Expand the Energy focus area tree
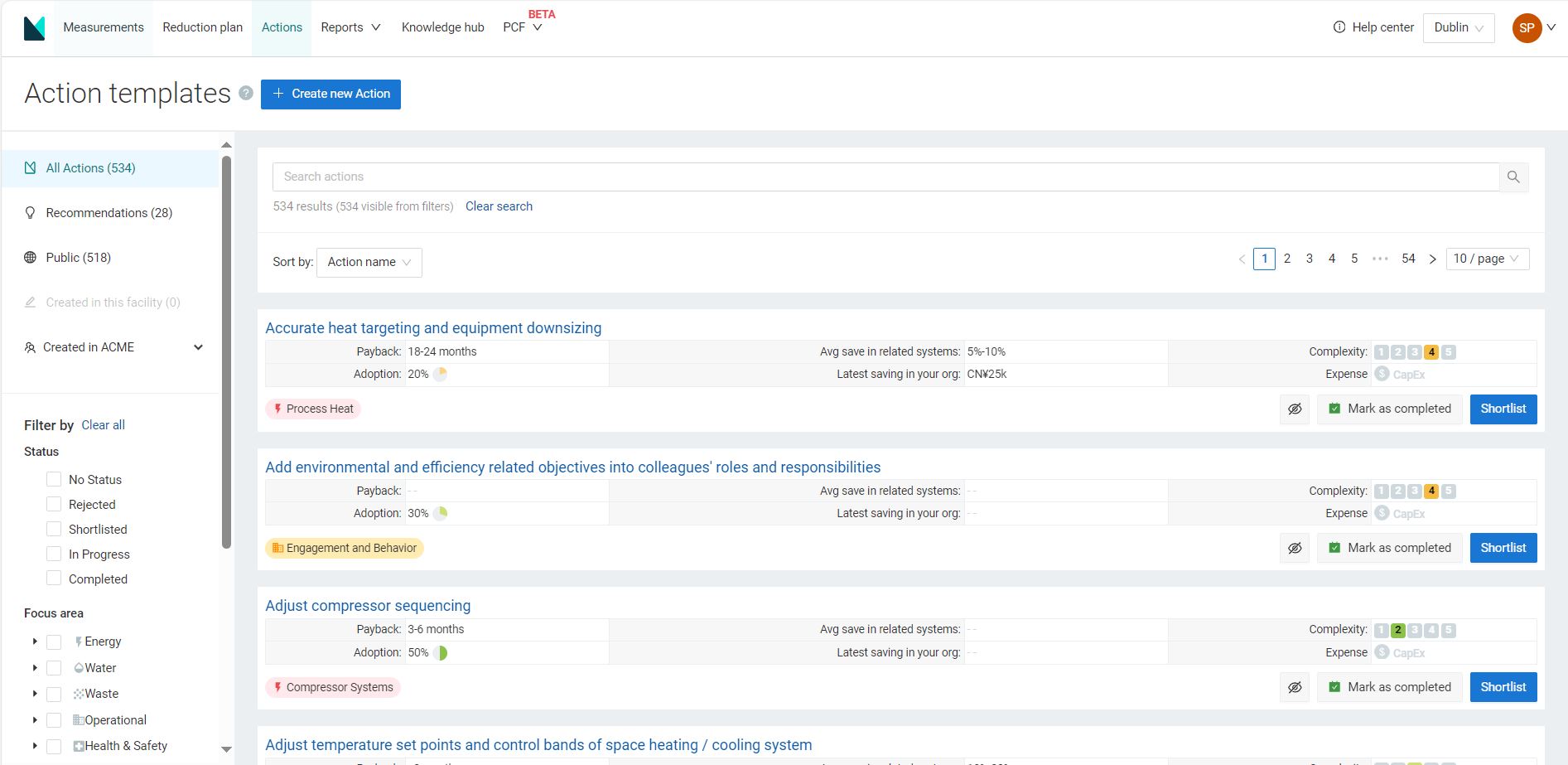The height and width of the screenshot is (765, 1568). pos(35,642)
